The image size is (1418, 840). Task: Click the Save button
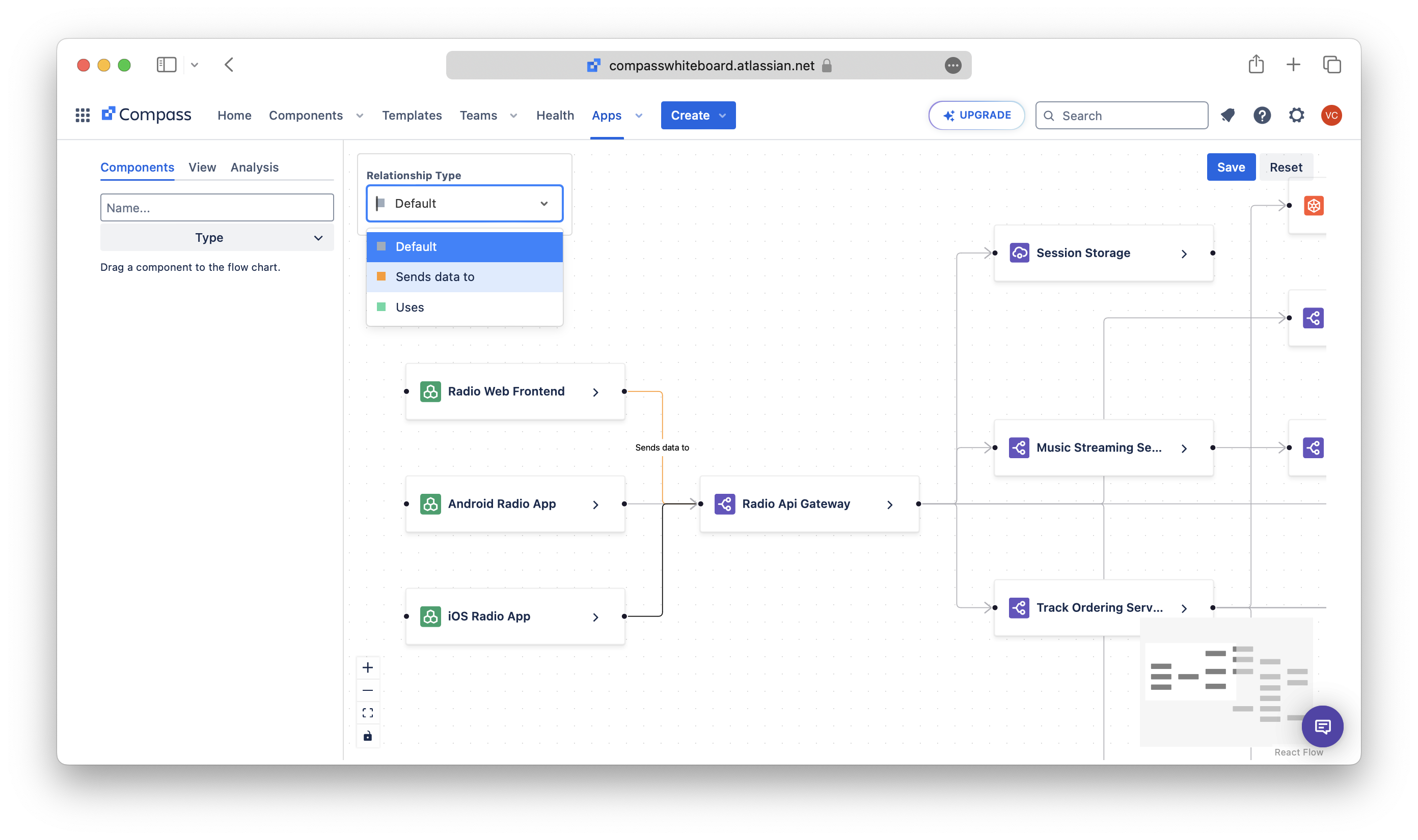pyautogui.click(x=1231, y=167)
